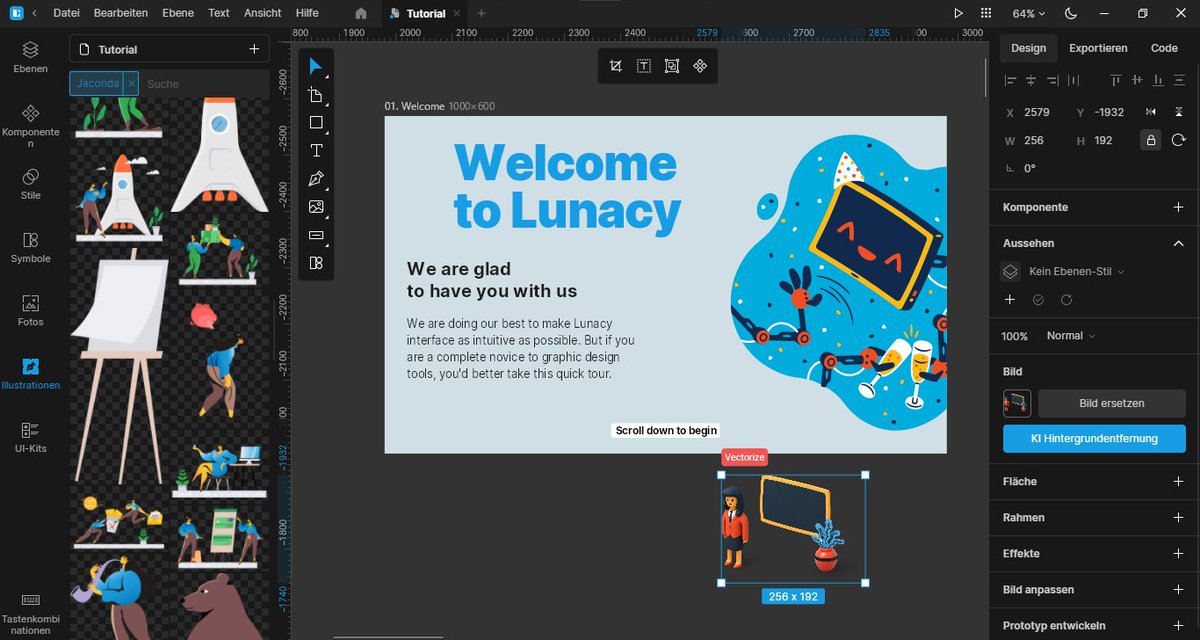This screenshot has height=640, width=1200.
Task: Open the UI-Kits panel
Action: point(31,437)
